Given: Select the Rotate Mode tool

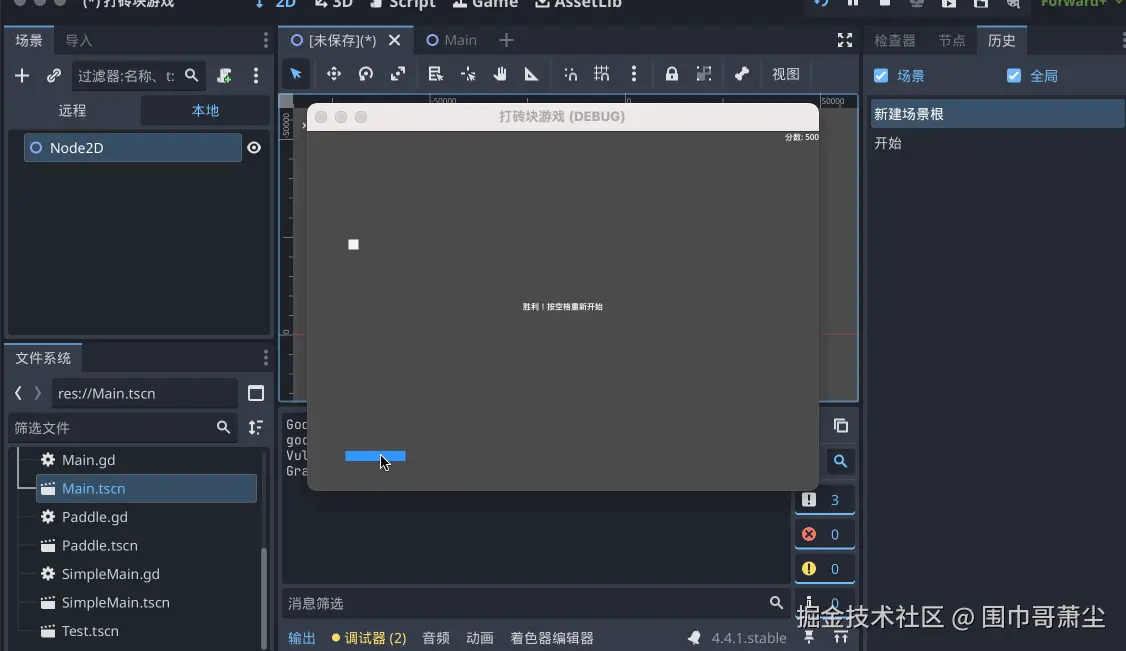Looking at the screenshot, I should pos(366,74).
